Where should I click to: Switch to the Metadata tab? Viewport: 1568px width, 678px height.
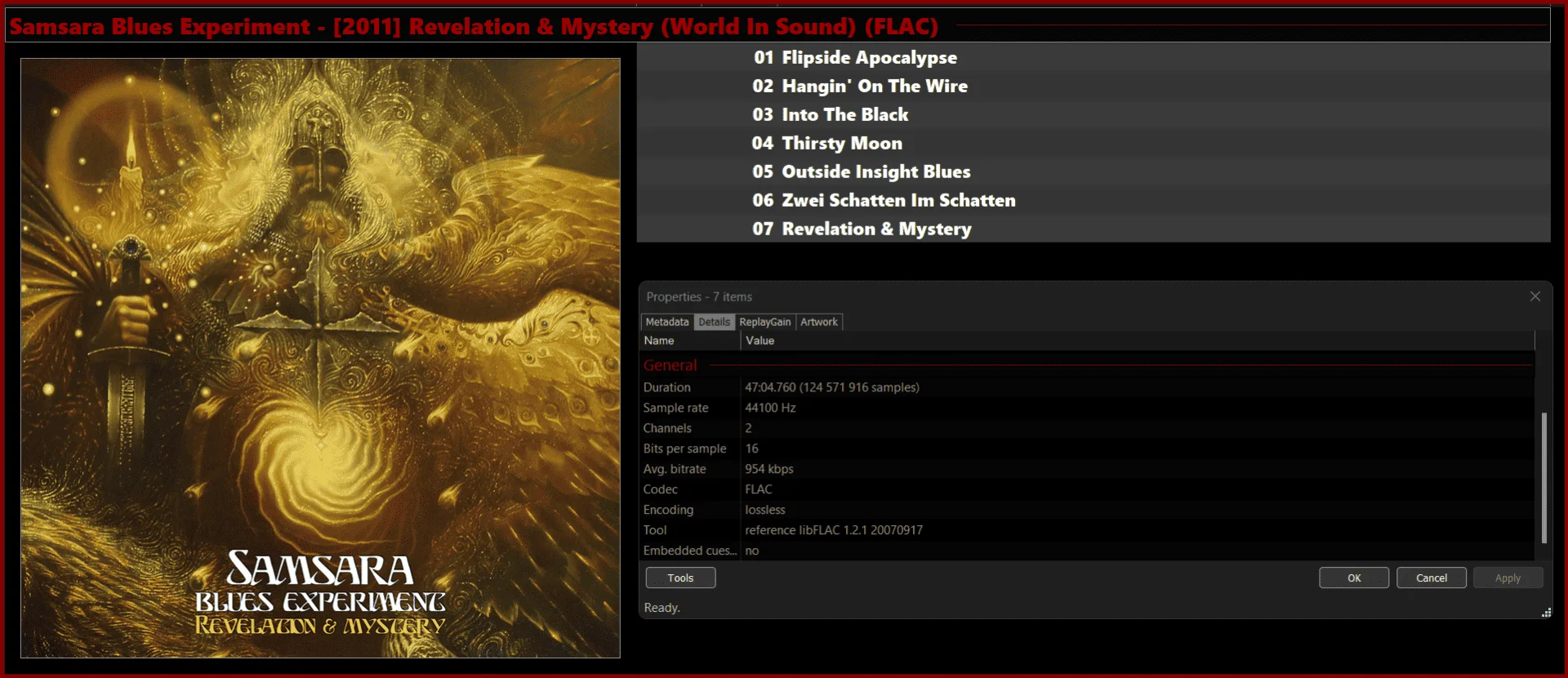point(667,322)
